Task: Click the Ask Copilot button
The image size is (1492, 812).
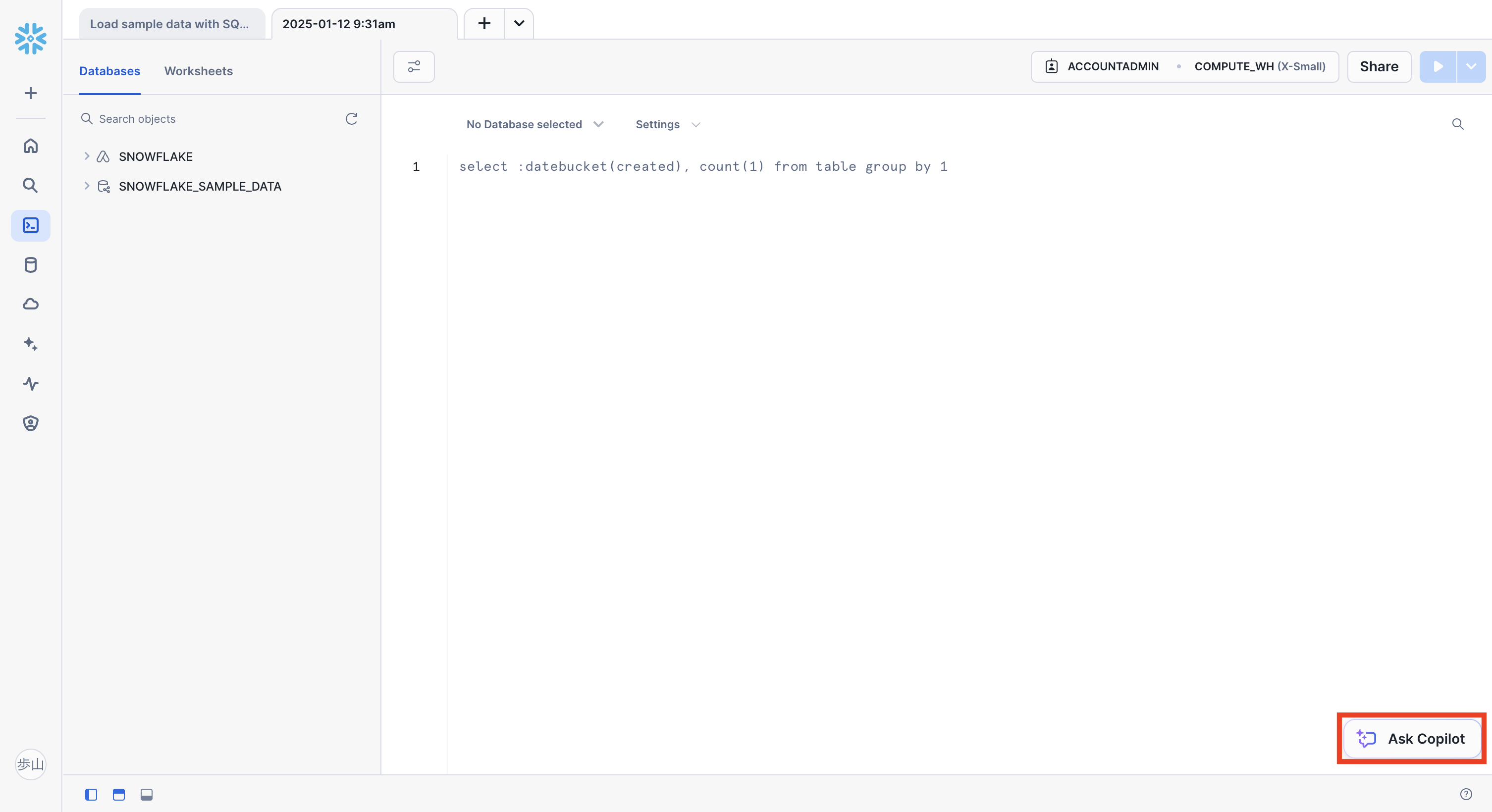Action: 1411,739
